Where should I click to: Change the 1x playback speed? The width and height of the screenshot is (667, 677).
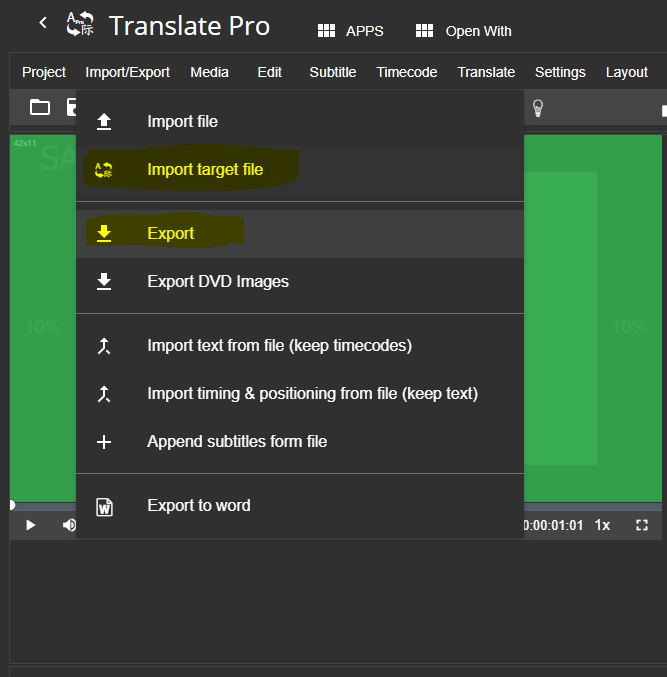coord(602,525)
